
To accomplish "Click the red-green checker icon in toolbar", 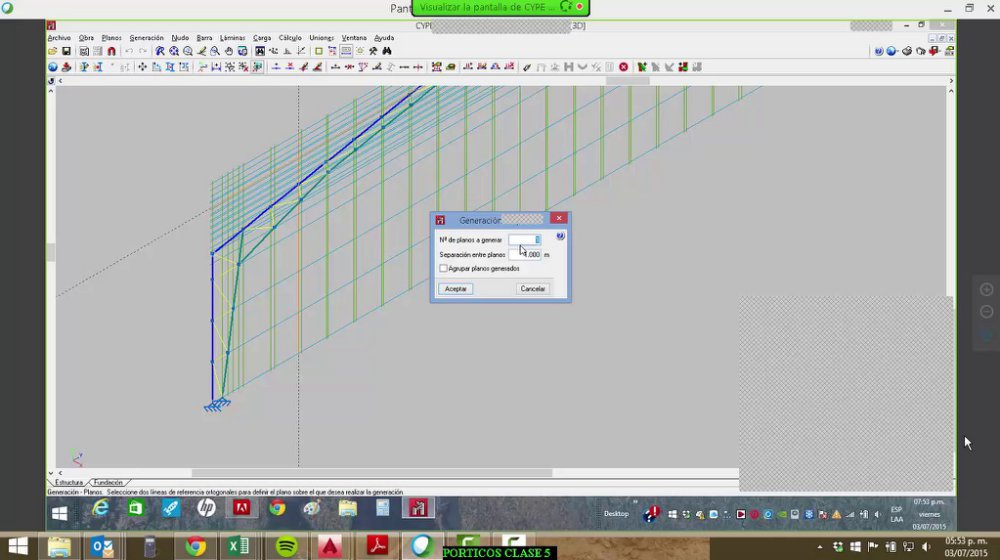I will point(683,67).
